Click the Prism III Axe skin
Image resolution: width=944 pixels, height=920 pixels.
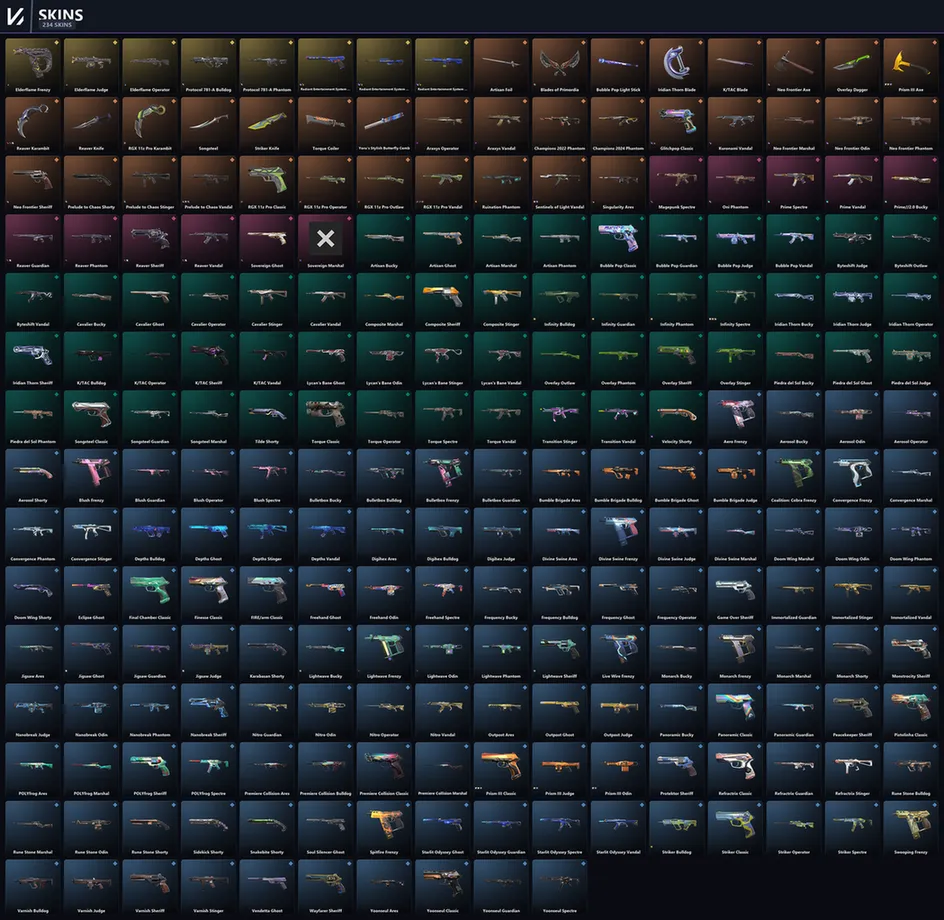coord(911,66)
